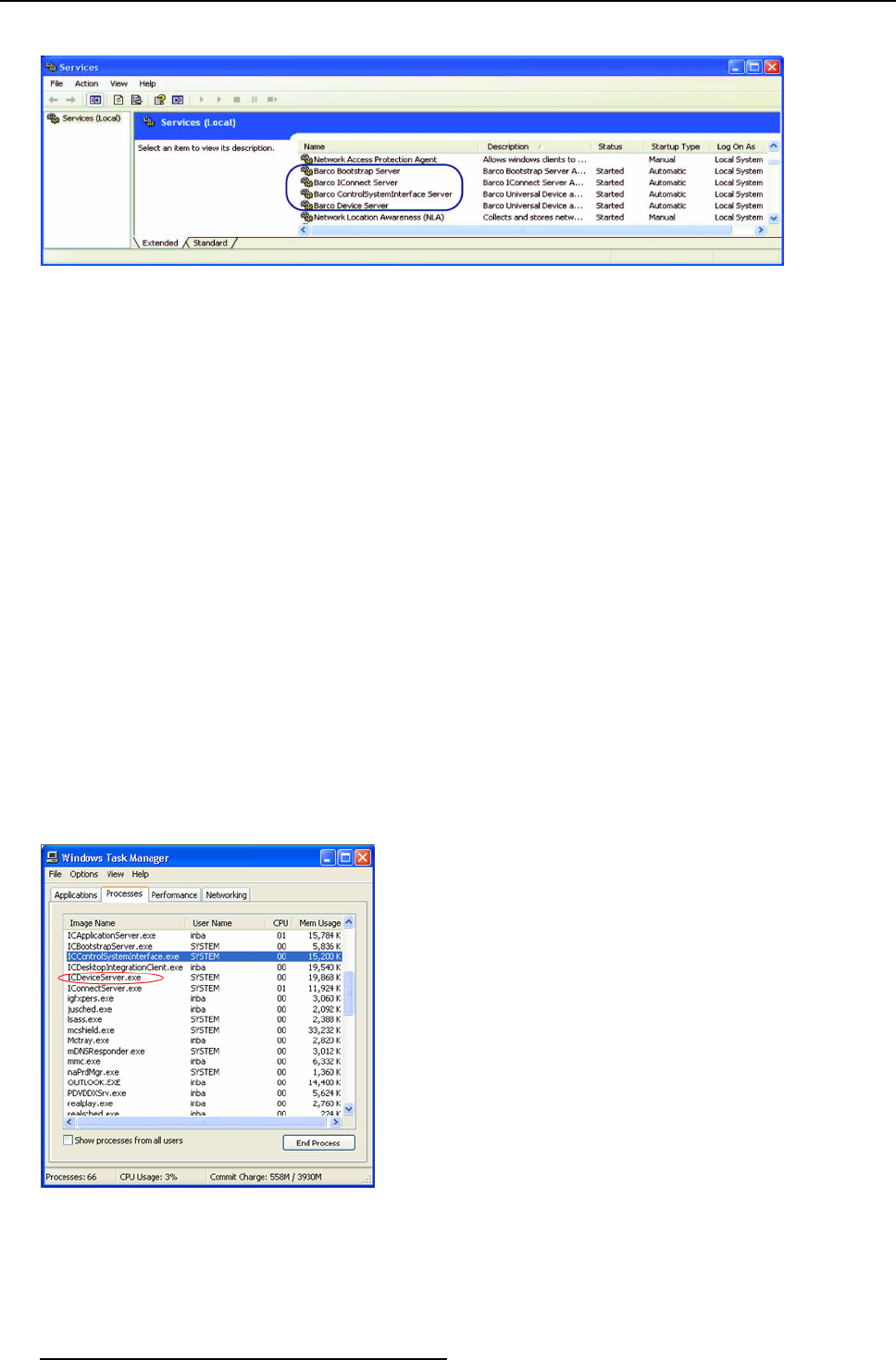This screenshot has height=1360, width=896.
Task: Select mcshield.exe process
Action: point(204,1030)
